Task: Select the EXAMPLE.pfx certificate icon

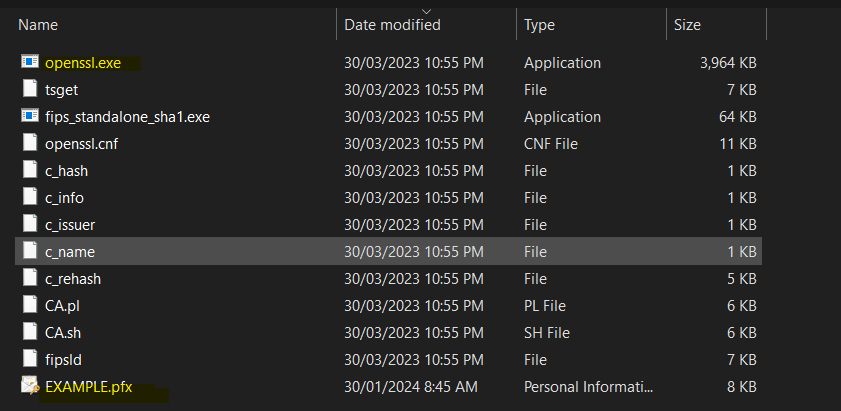Action: 30,385
